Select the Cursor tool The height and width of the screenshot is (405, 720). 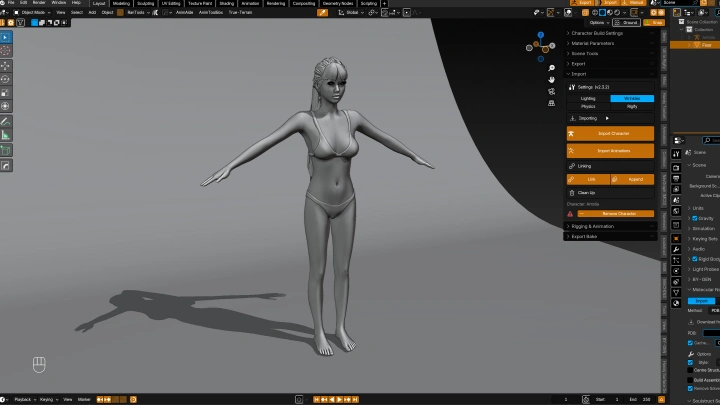click(6, 51)
